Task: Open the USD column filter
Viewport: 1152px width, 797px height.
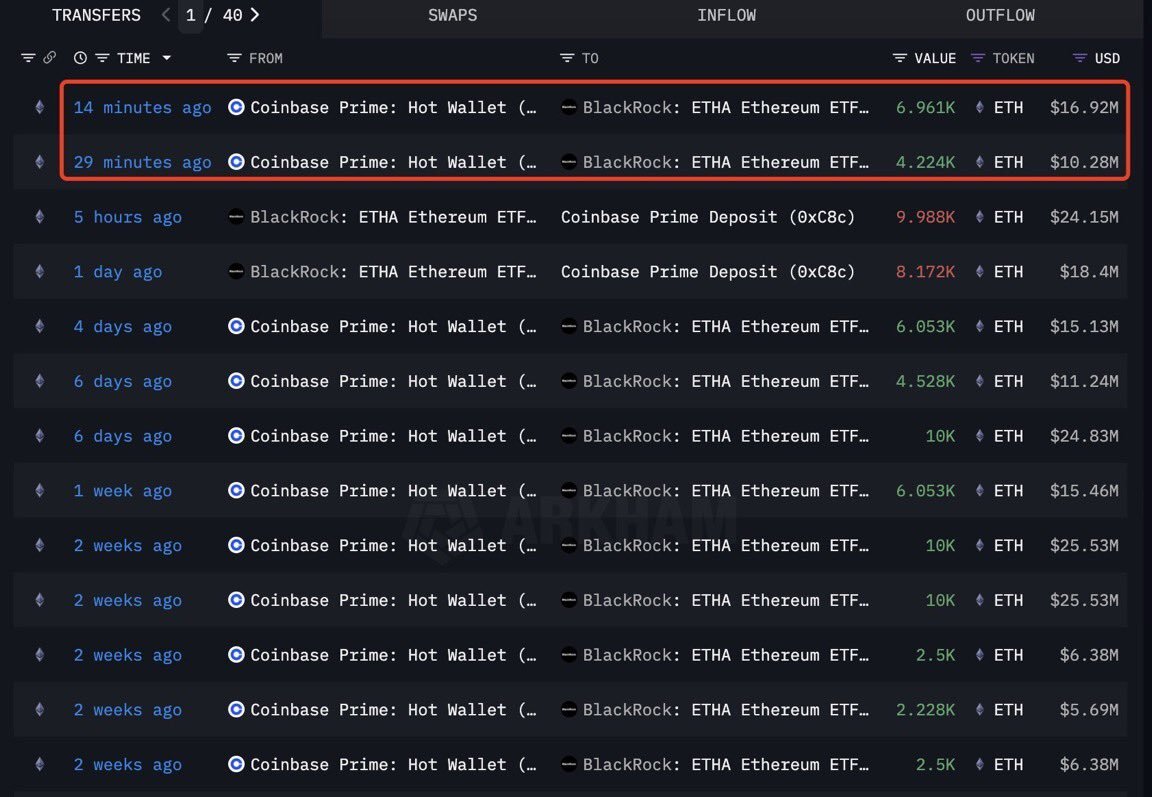Action: [1079, 58]
